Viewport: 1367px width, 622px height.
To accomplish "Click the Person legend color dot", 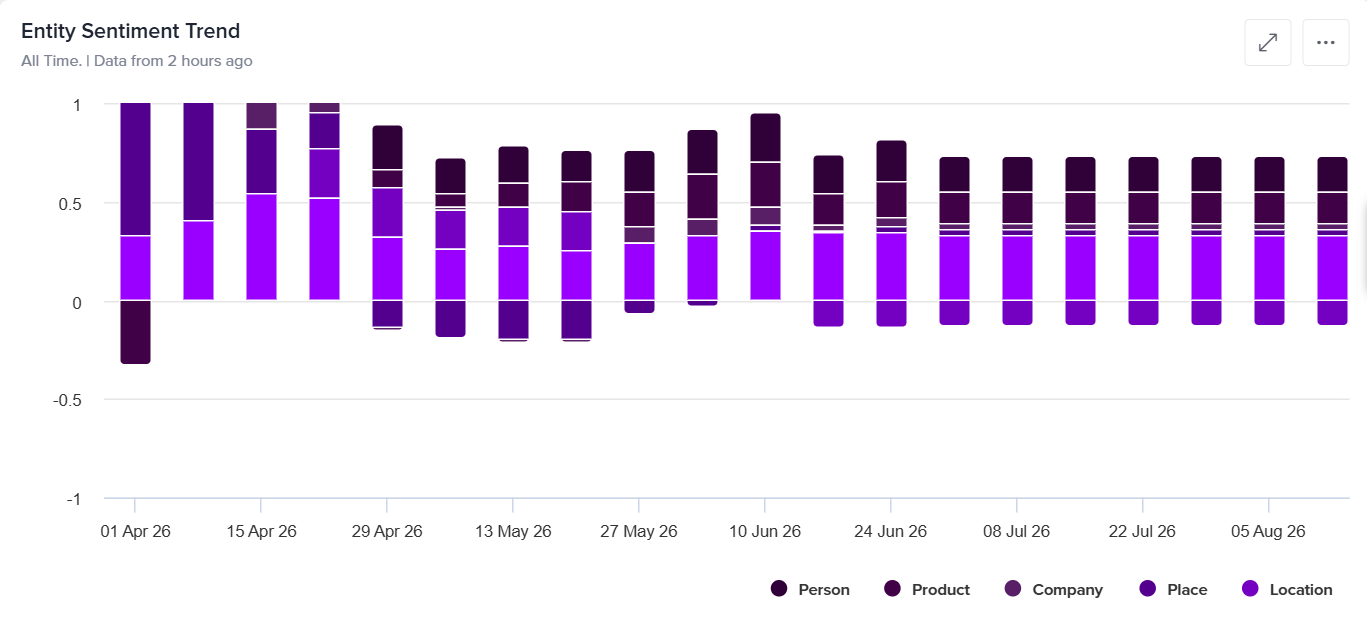I will pos(779,589).
